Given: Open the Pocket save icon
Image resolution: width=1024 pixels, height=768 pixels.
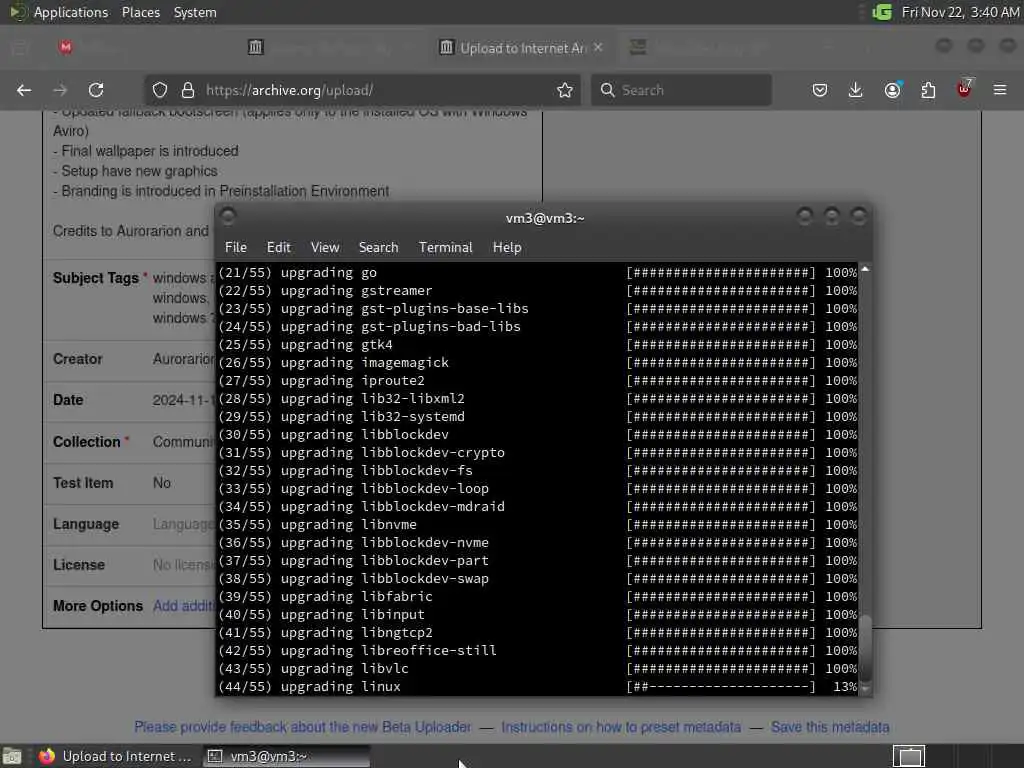Looking at the screenshot, I should point(820,90).
